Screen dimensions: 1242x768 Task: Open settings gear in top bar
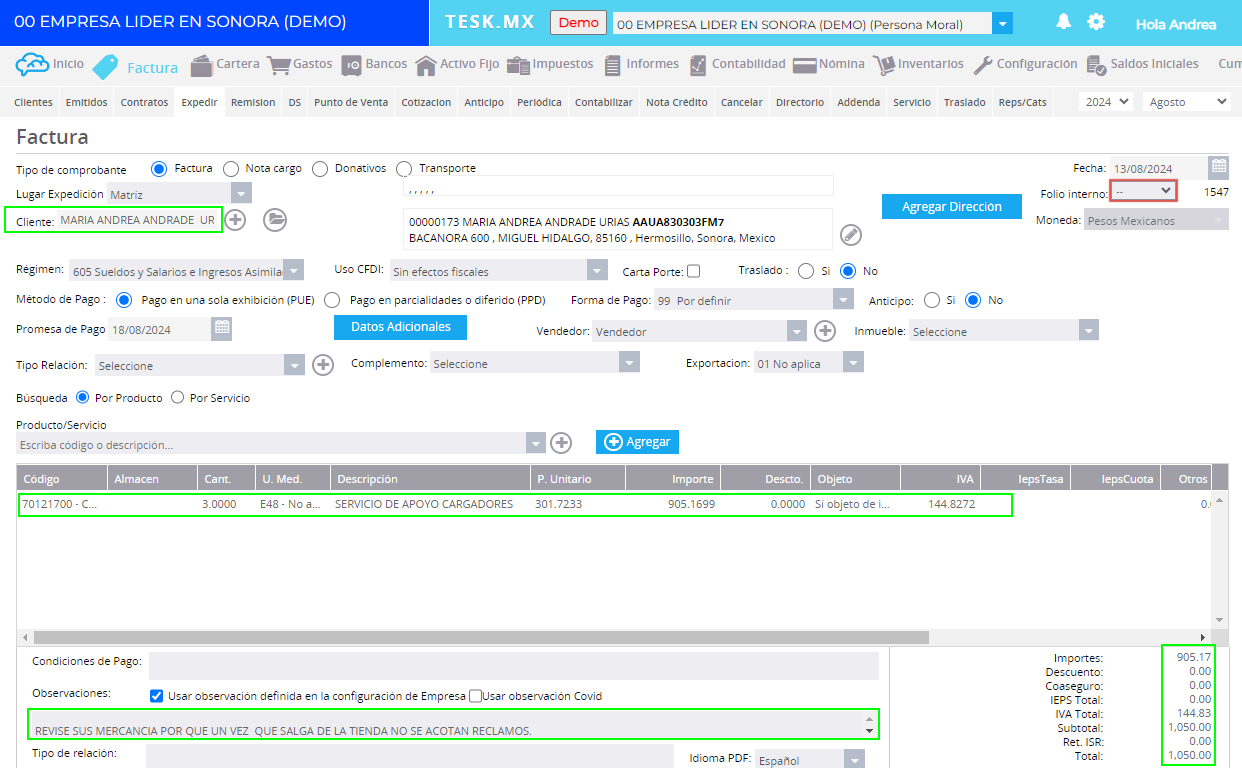(1096, 22)
